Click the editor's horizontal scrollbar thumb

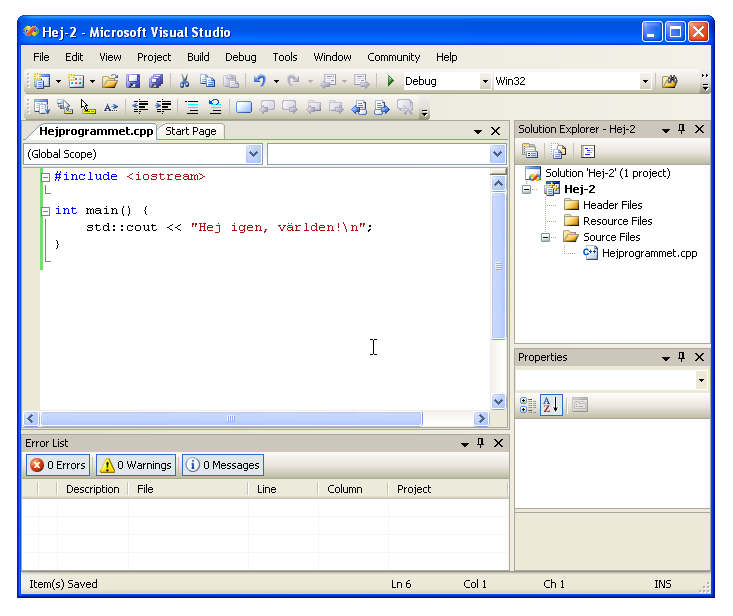[x=231, y=418]
